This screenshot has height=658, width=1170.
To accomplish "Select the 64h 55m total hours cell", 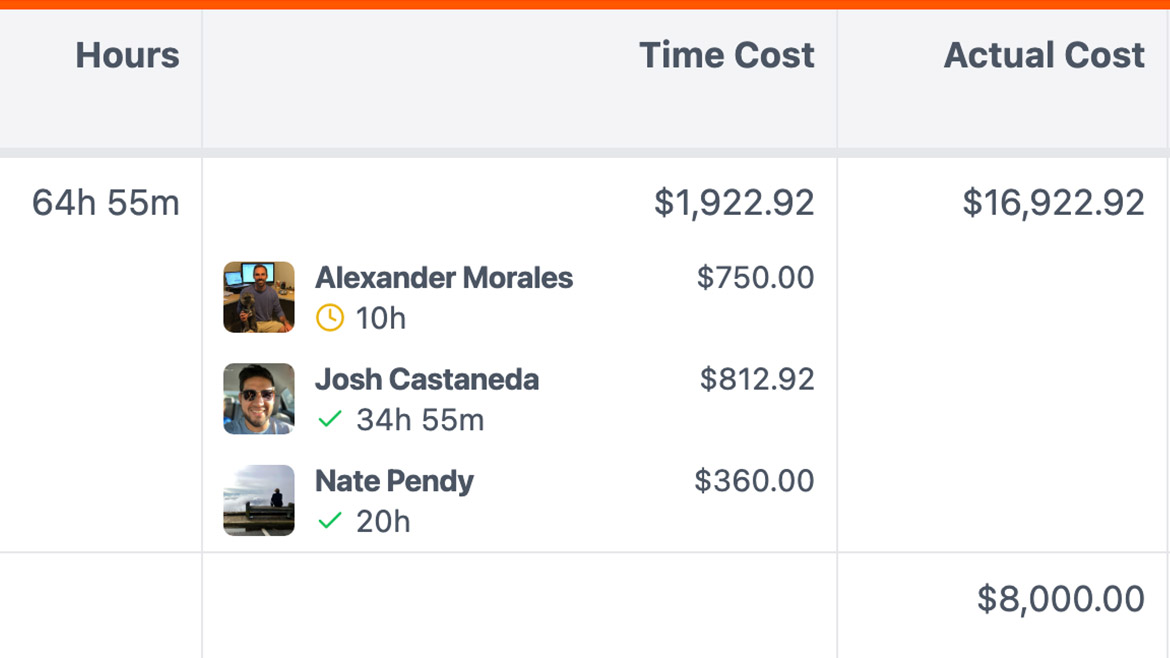I will (106, 203).
